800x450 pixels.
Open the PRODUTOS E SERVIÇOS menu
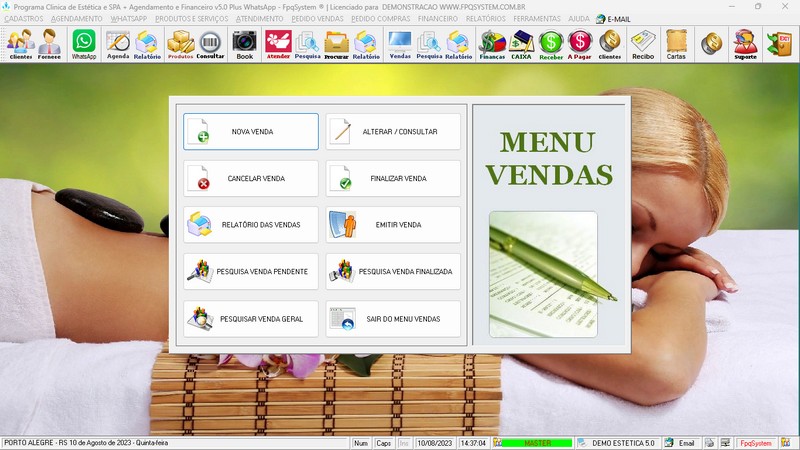click(x=191, y=19)
